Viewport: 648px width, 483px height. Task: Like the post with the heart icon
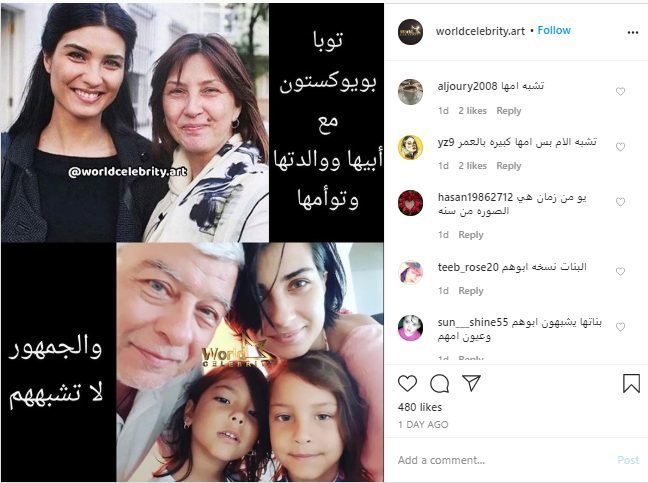click(407, 383)
